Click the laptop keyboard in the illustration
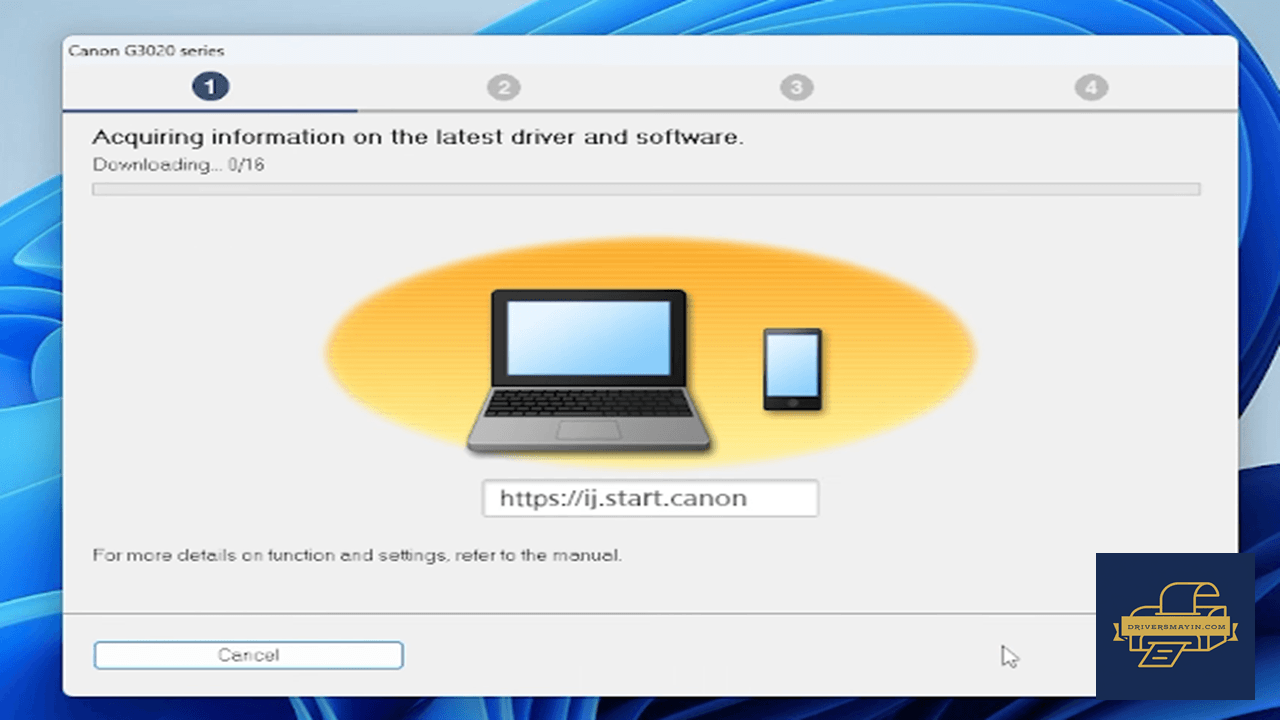 (x=586, y=404)
